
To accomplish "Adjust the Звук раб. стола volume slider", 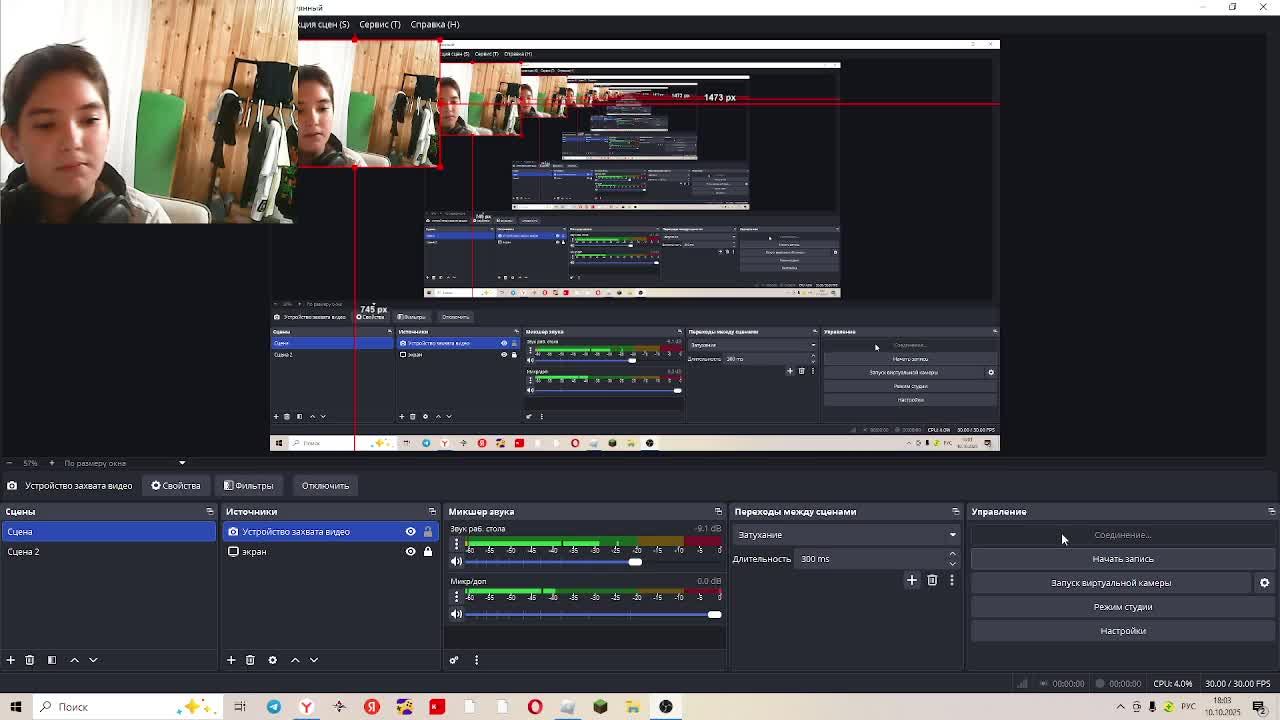I will point(634,562).
